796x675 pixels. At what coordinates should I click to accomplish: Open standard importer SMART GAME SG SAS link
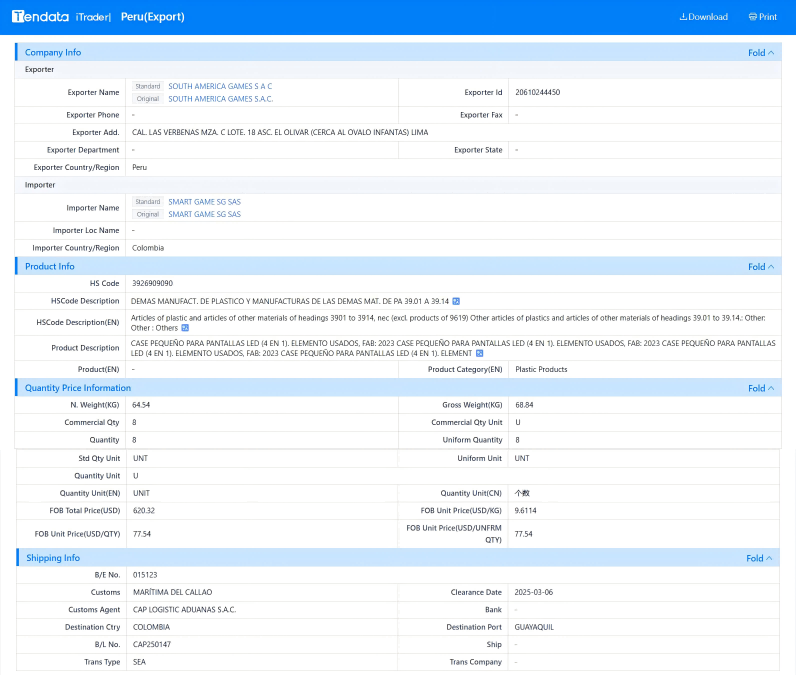tap(205, 202)
